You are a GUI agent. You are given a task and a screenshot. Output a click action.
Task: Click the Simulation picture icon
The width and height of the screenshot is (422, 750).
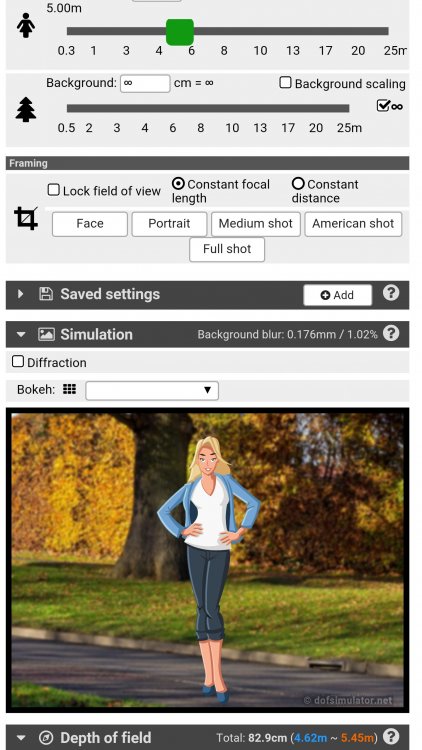[46, 334]
